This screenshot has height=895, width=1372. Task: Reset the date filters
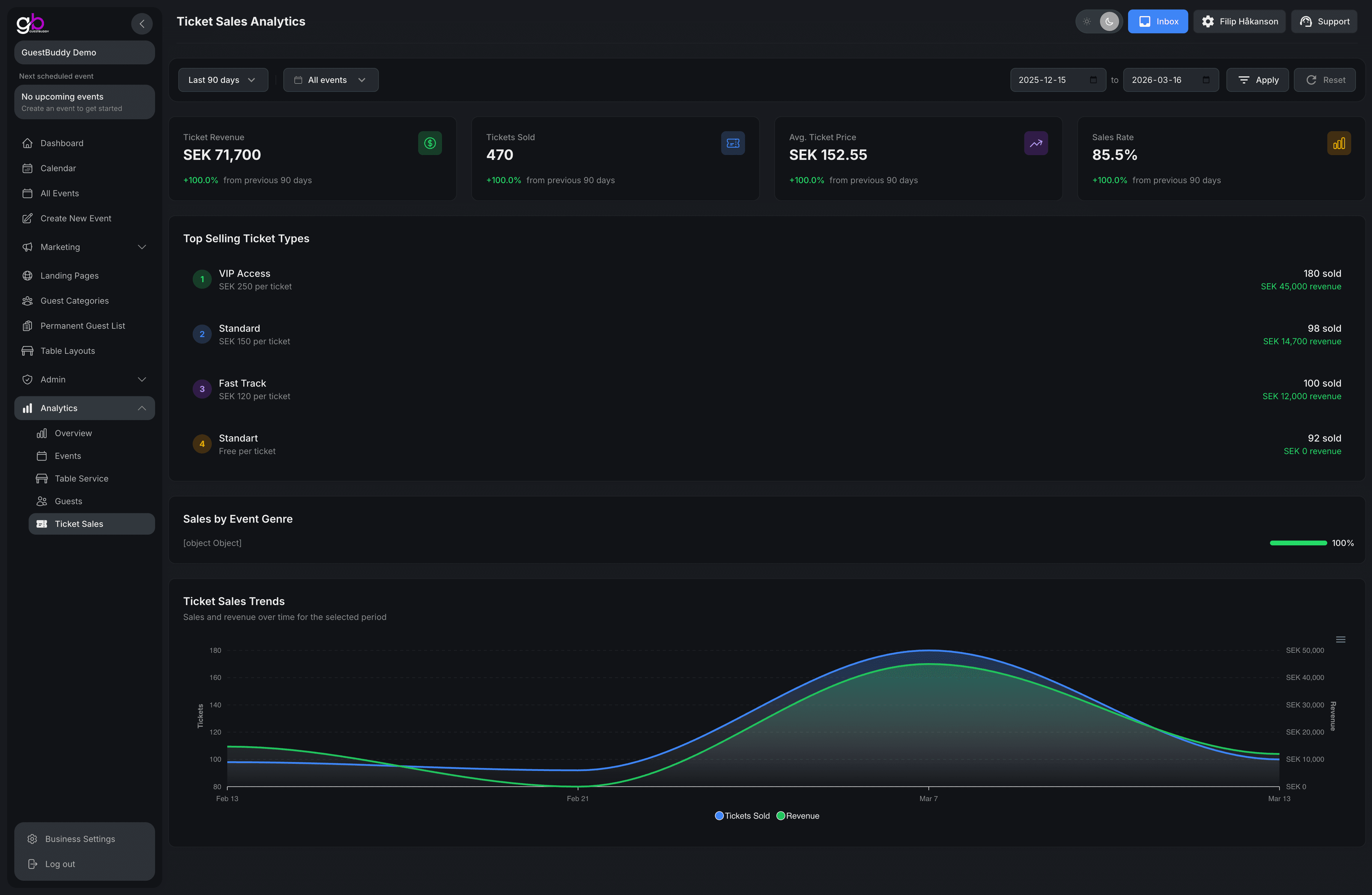pos(1325,80)
